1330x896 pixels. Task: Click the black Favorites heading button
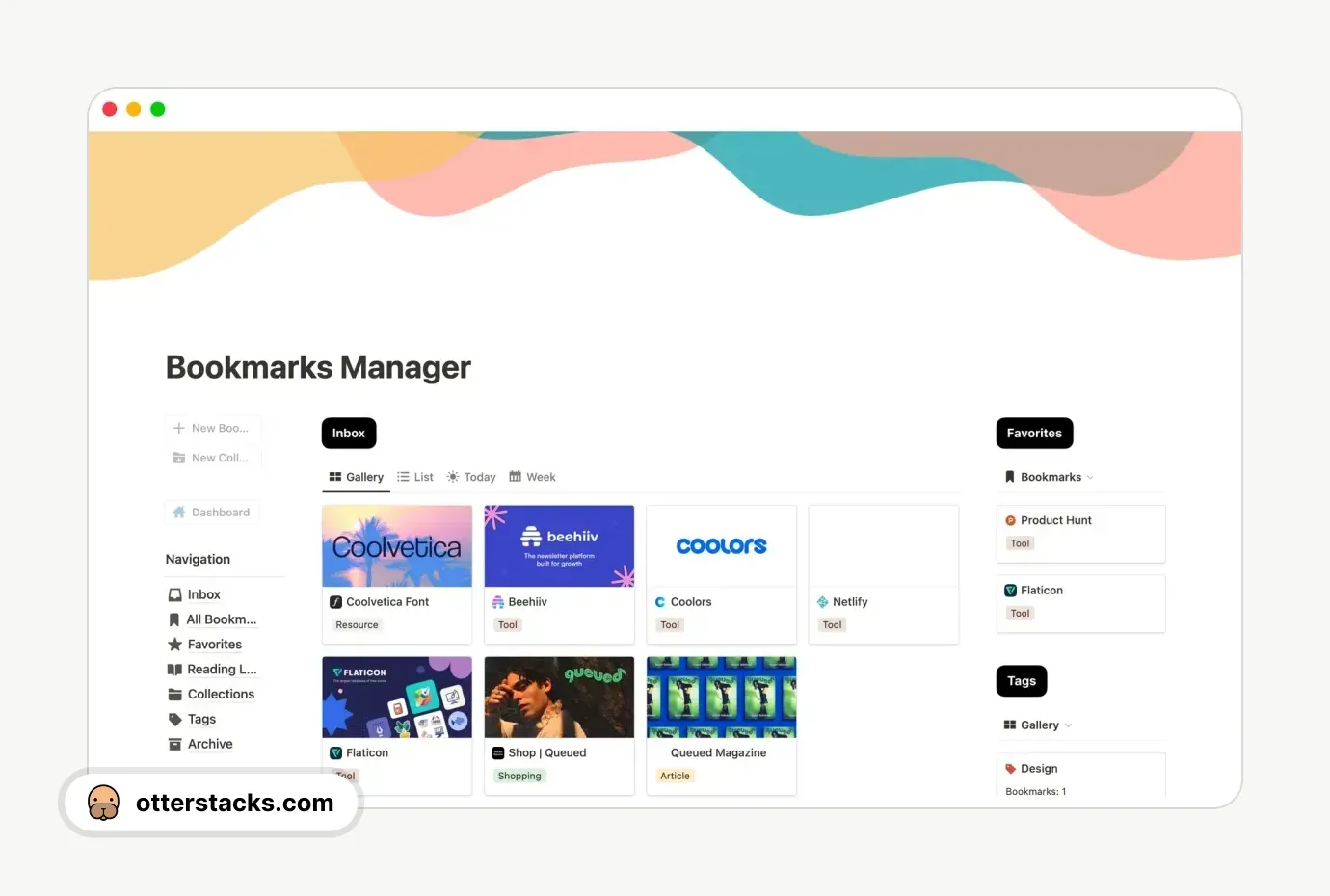pyautogui.click(x=1034, y=434)
